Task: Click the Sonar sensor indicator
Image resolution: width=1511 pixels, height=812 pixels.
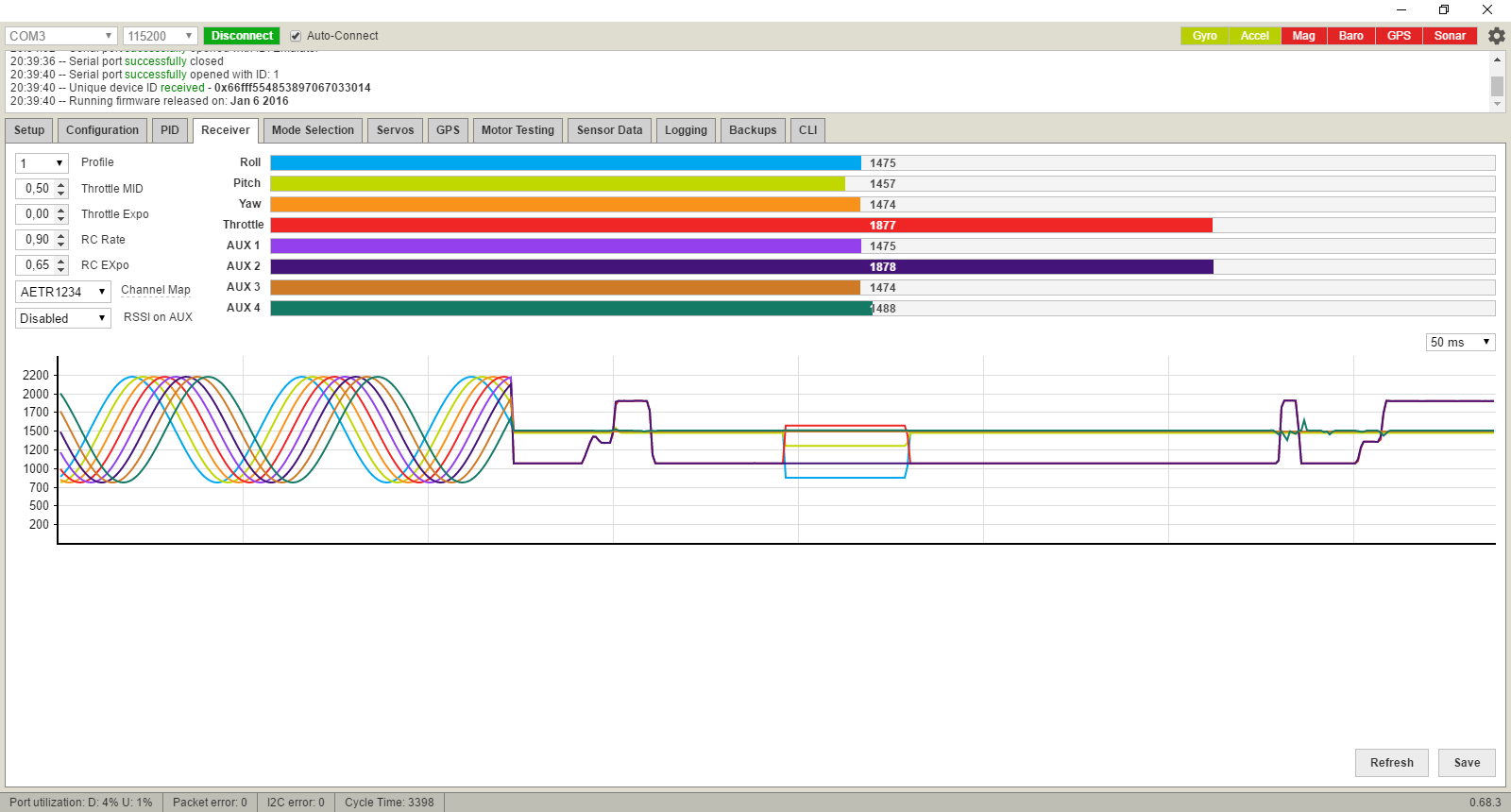Action: (x=1450, y=36)
